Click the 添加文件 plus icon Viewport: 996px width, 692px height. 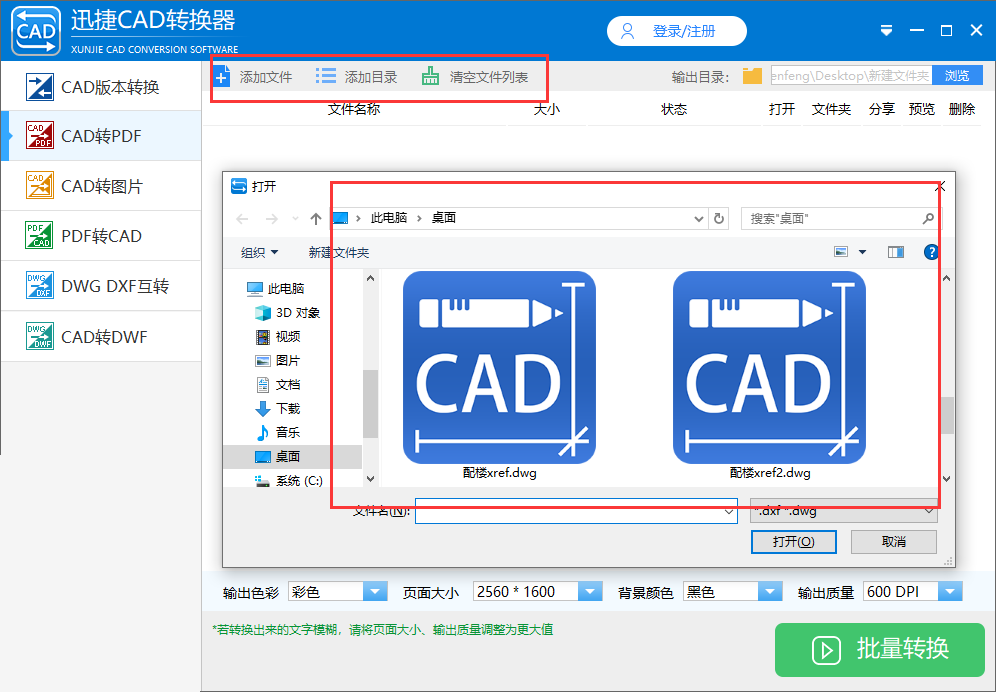click(222, 77)
